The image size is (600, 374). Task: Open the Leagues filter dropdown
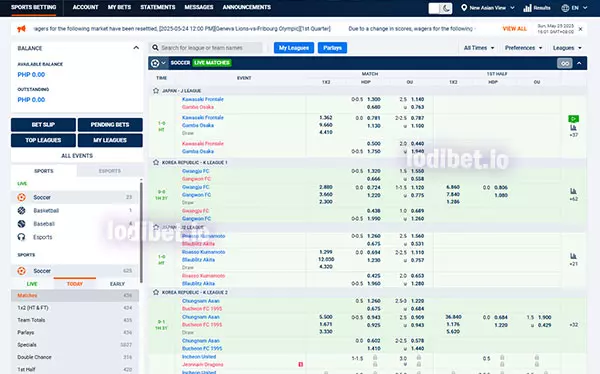click(x=567, y=48)
